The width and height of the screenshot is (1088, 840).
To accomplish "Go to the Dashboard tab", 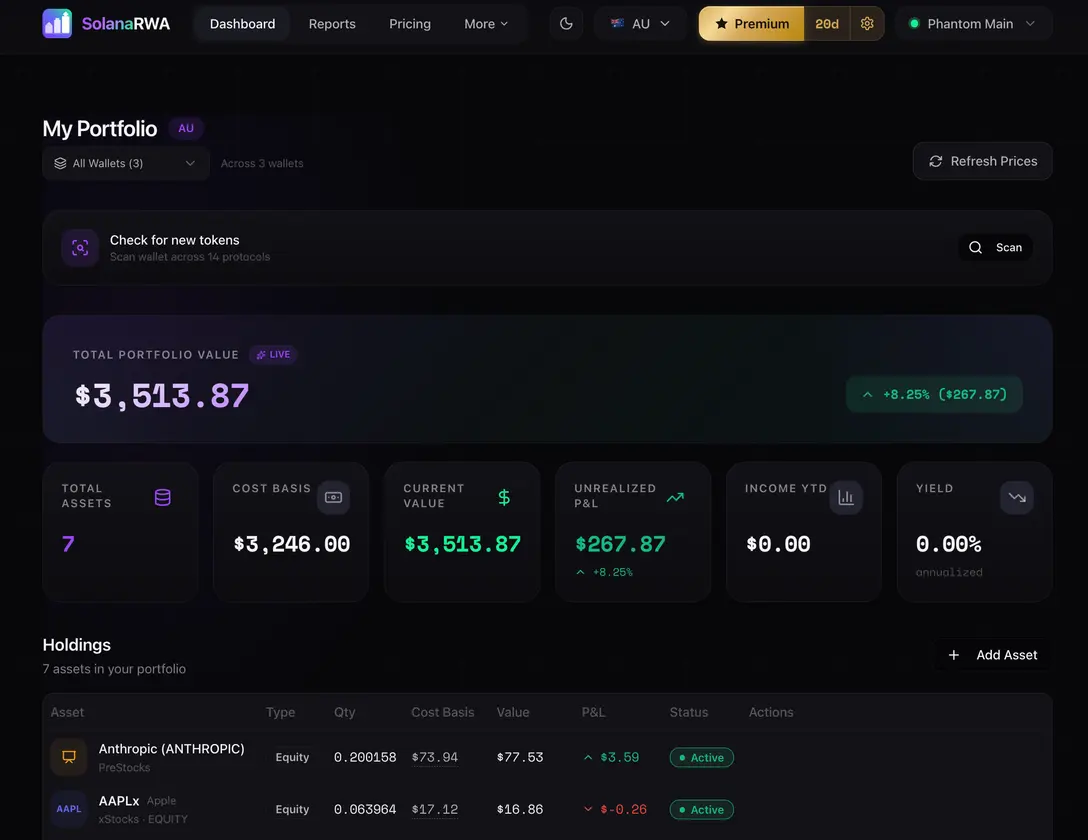I will pos(242,24).
